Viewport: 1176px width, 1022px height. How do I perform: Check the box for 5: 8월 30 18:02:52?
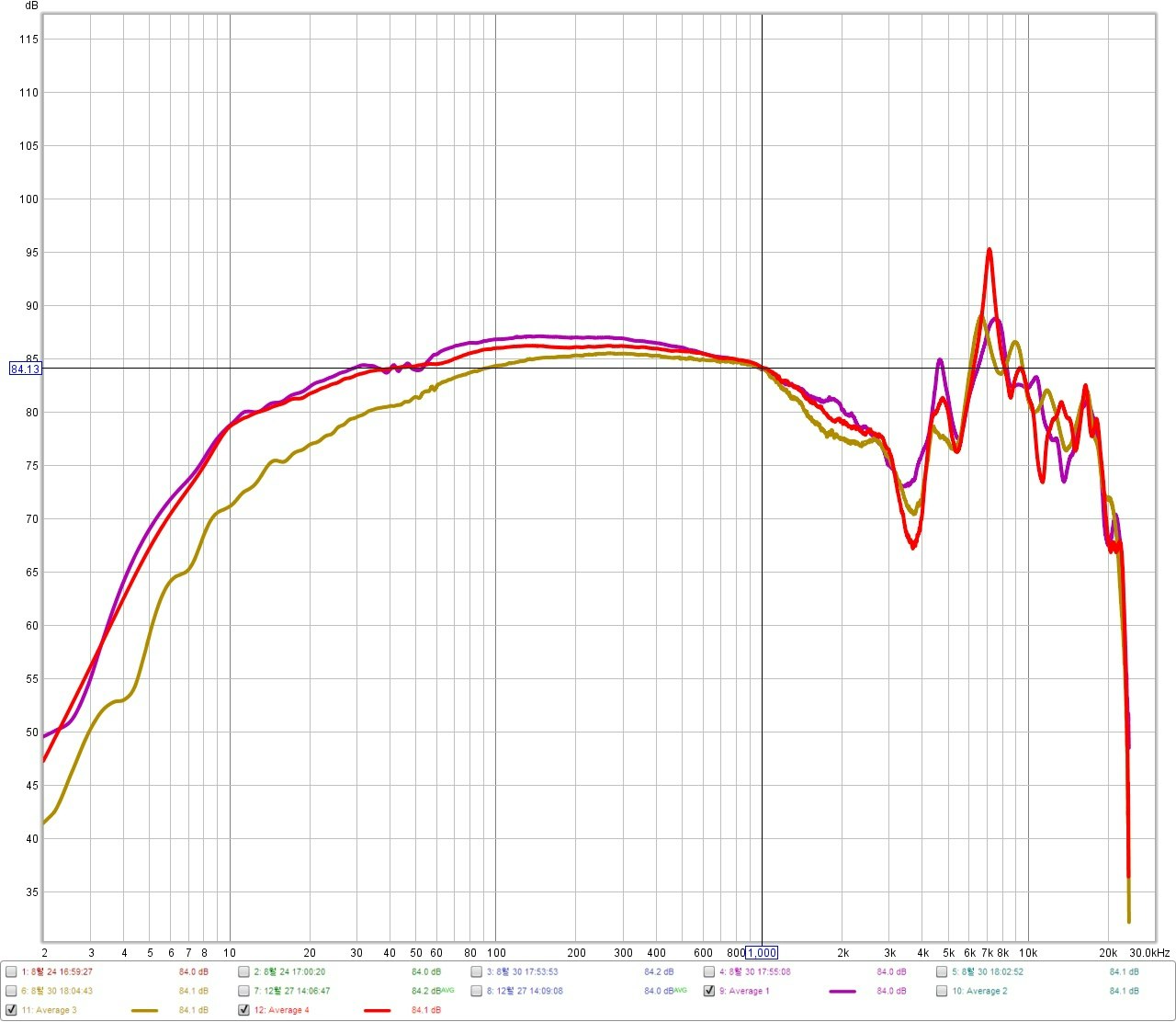coord(943,971)
